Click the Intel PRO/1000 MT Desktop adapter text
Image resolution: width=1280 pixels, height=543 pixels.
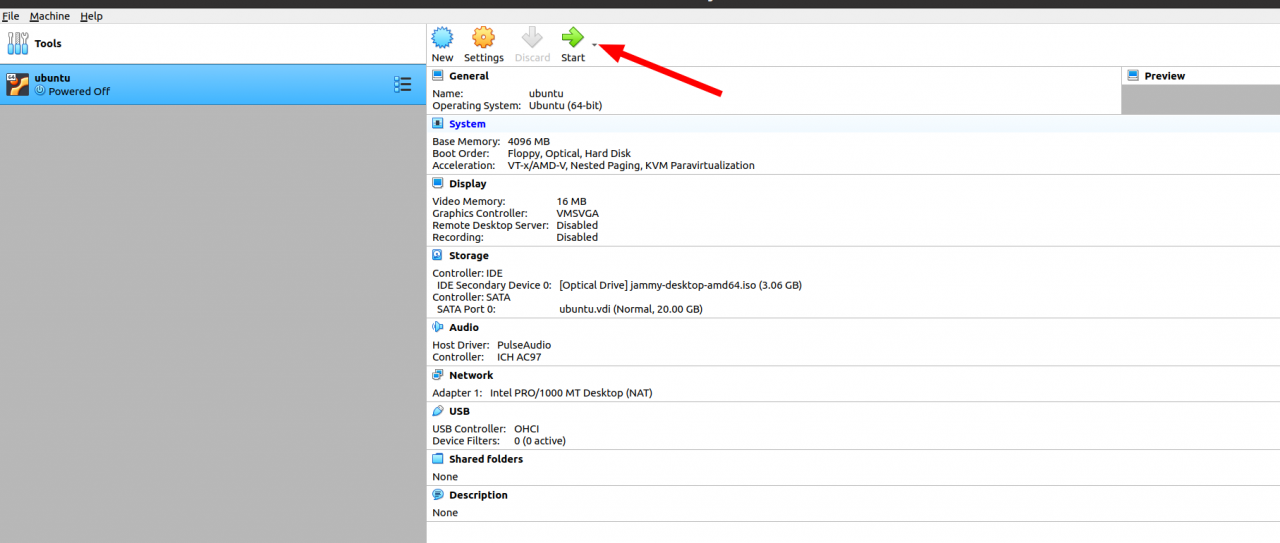[571, 393]
